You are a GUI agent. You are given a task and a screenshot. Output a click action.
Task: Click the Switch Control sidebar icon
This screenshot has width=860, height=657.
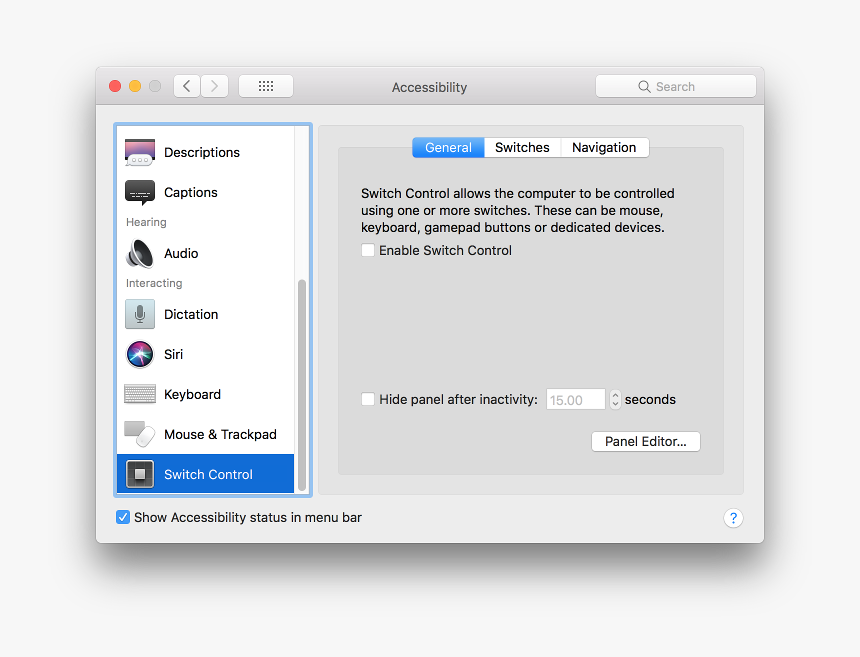point(140,474)
